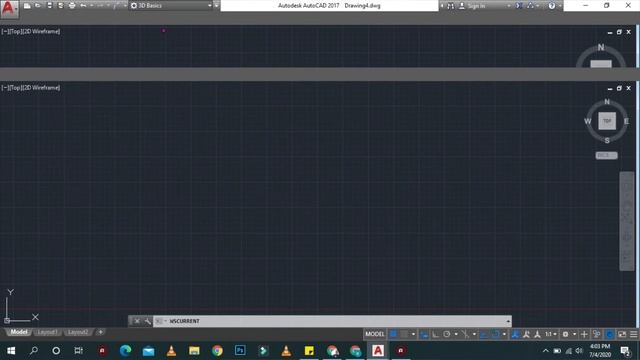The width and height of the screenshot is (640, 360).
Task: Expand the Help dropdown arrow
Action: pyautogui.click(x=560, y=6)
